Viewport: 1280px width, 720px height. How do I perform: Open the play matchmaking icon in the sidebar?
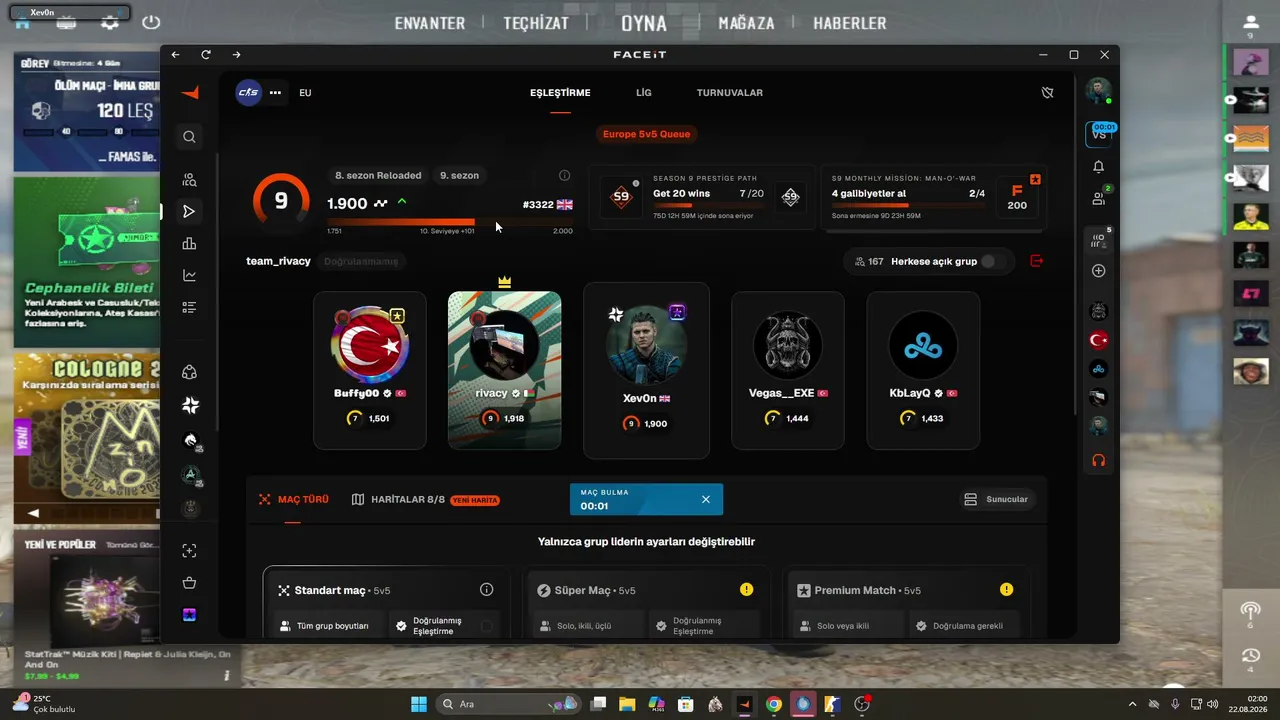pos(189,211)
